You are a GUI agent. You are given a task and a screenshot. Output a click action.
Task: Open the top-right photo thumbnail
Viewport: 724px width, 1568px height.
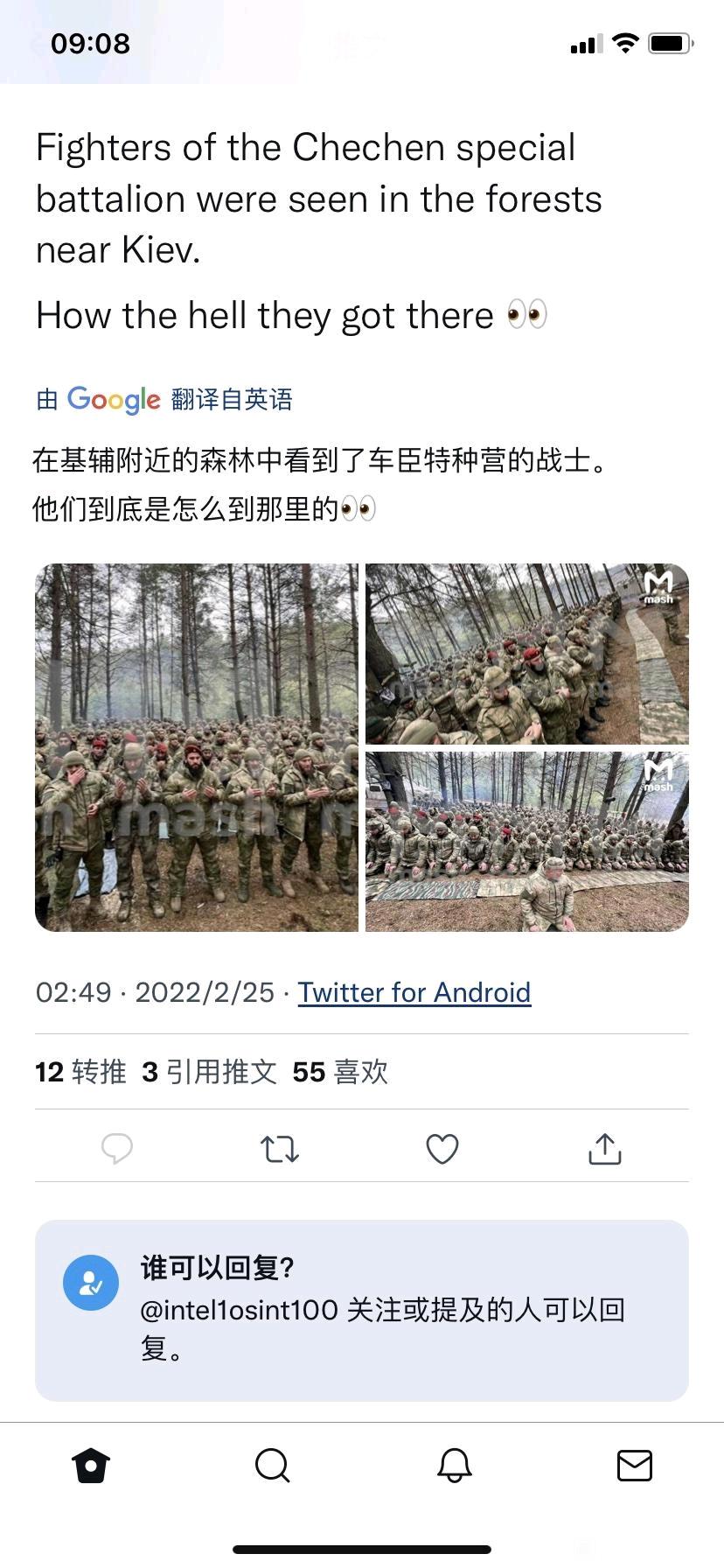[527, 654]
